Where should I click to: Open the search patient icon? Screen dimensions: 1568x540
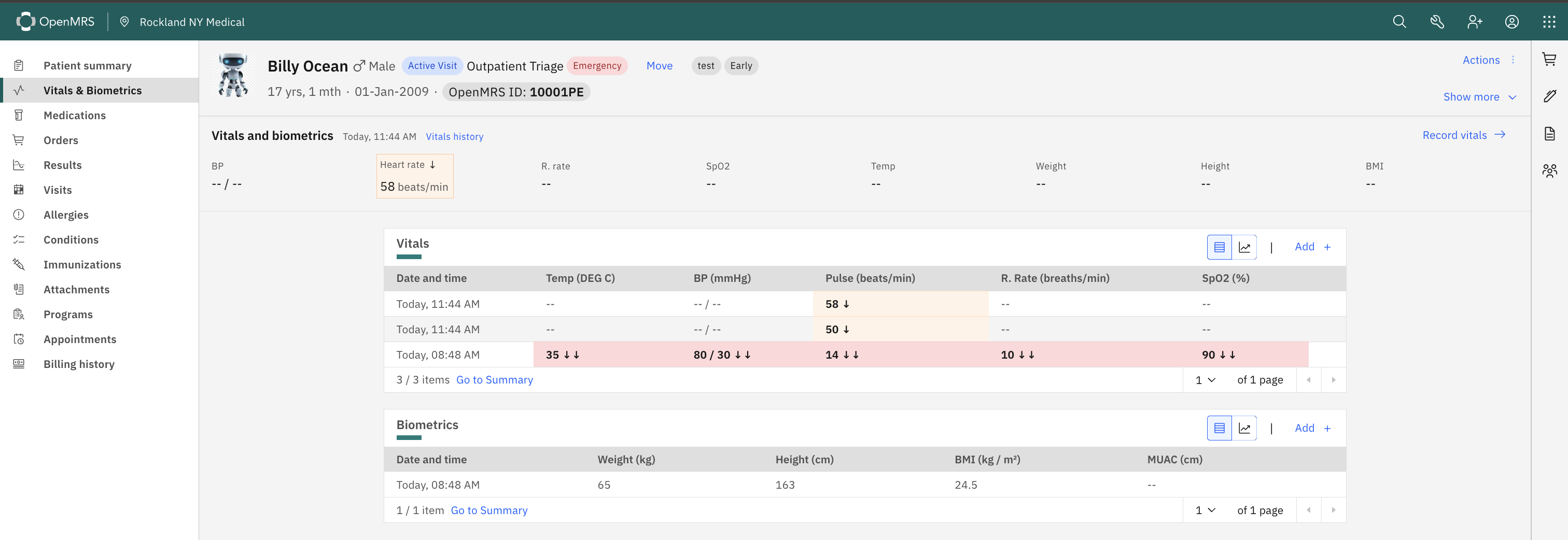click(1399, 22)
